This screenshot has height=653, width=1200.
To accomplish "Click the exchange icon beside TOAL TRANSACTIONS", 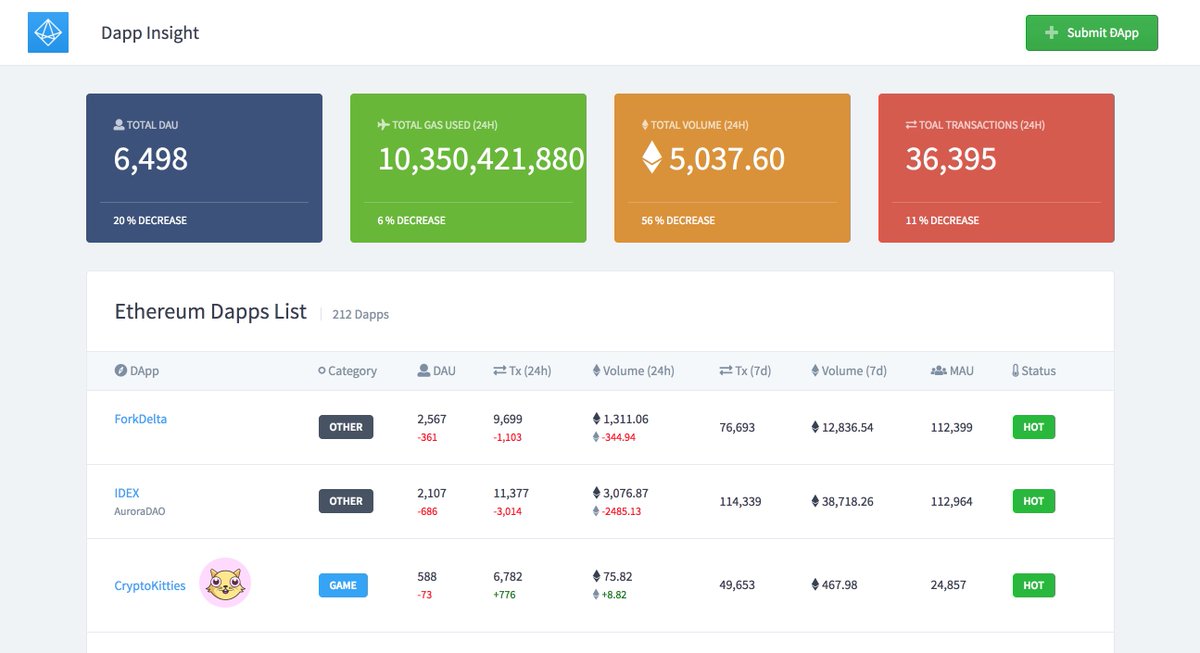I will click(911, 125).
